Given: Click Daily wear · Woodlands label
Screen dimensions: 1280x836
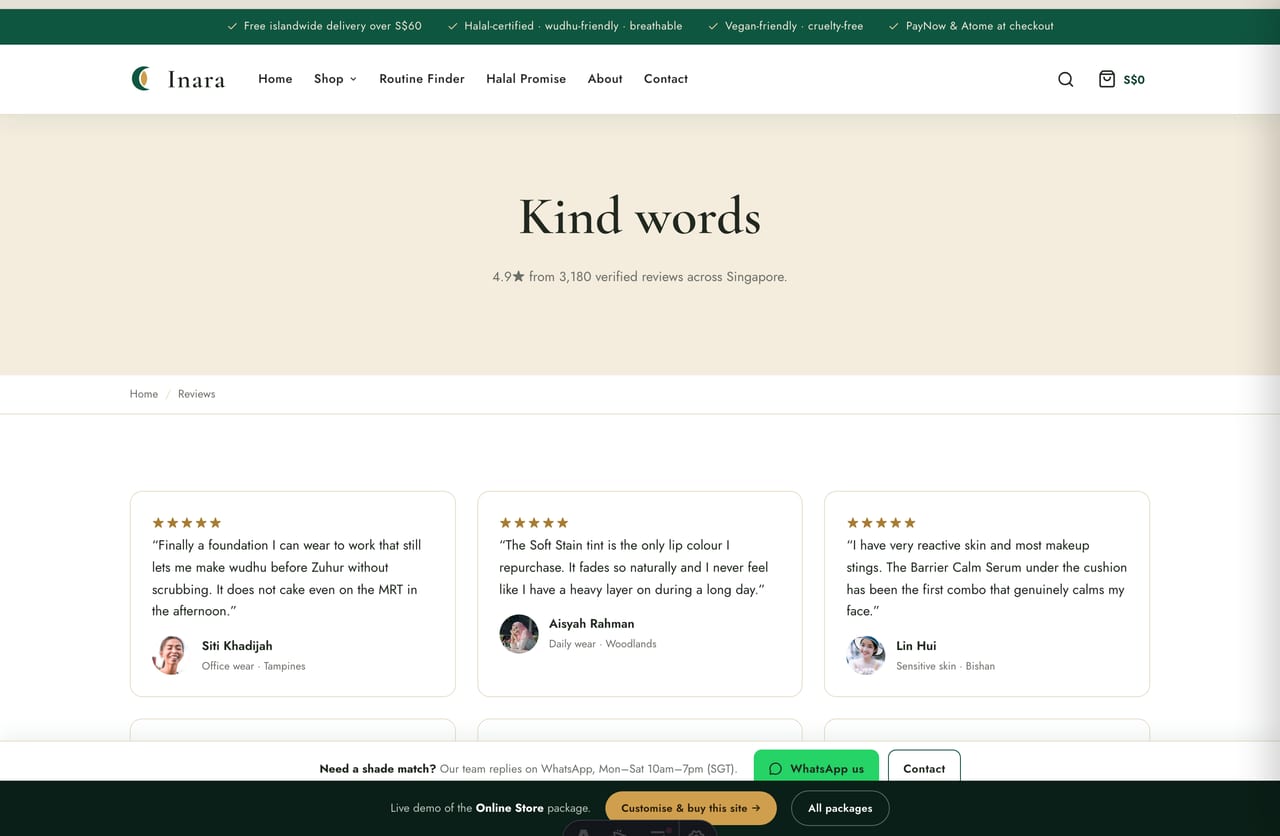Looking at the screenshot, I should pos(603,644).
